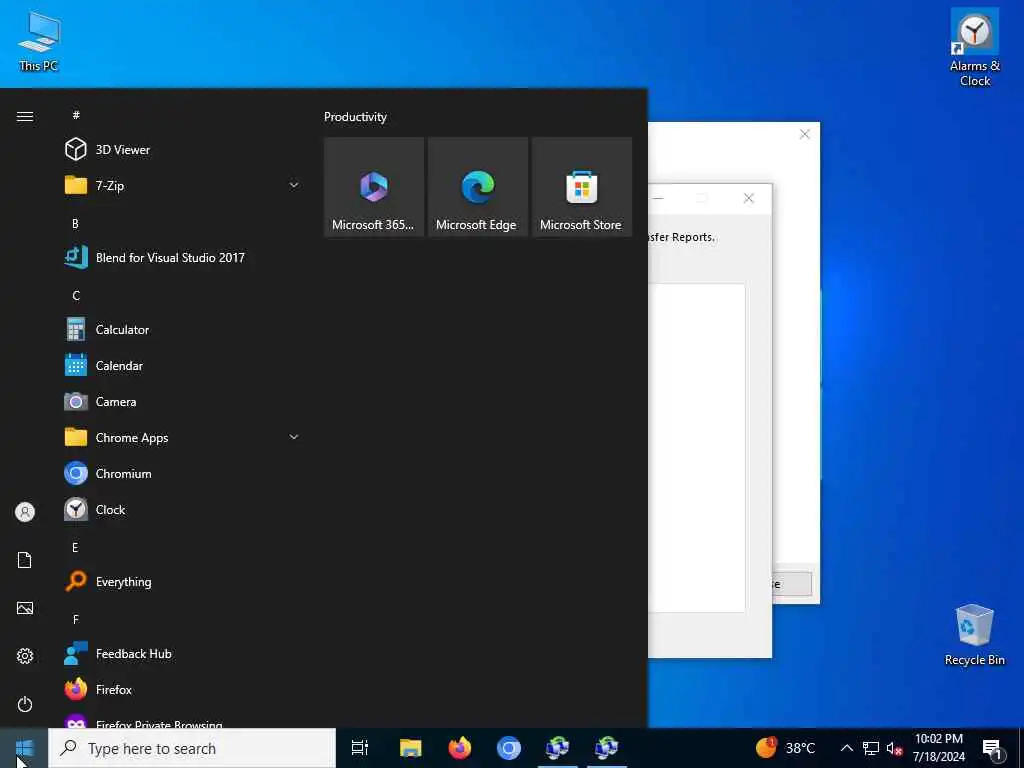
Task: Open Chromium from the taskbar
Action: click(x=509, y=748)
